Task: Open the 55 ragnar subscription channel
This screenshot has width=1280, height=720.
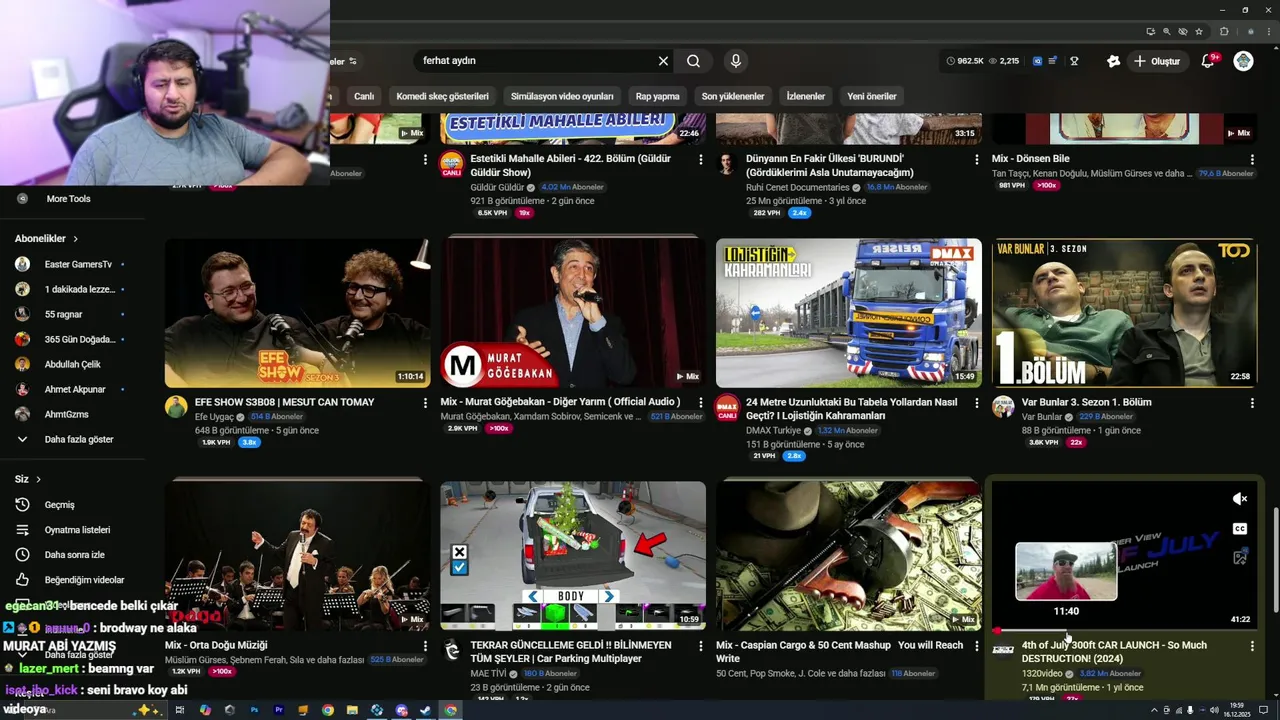Action: click(x=72, y=314)
